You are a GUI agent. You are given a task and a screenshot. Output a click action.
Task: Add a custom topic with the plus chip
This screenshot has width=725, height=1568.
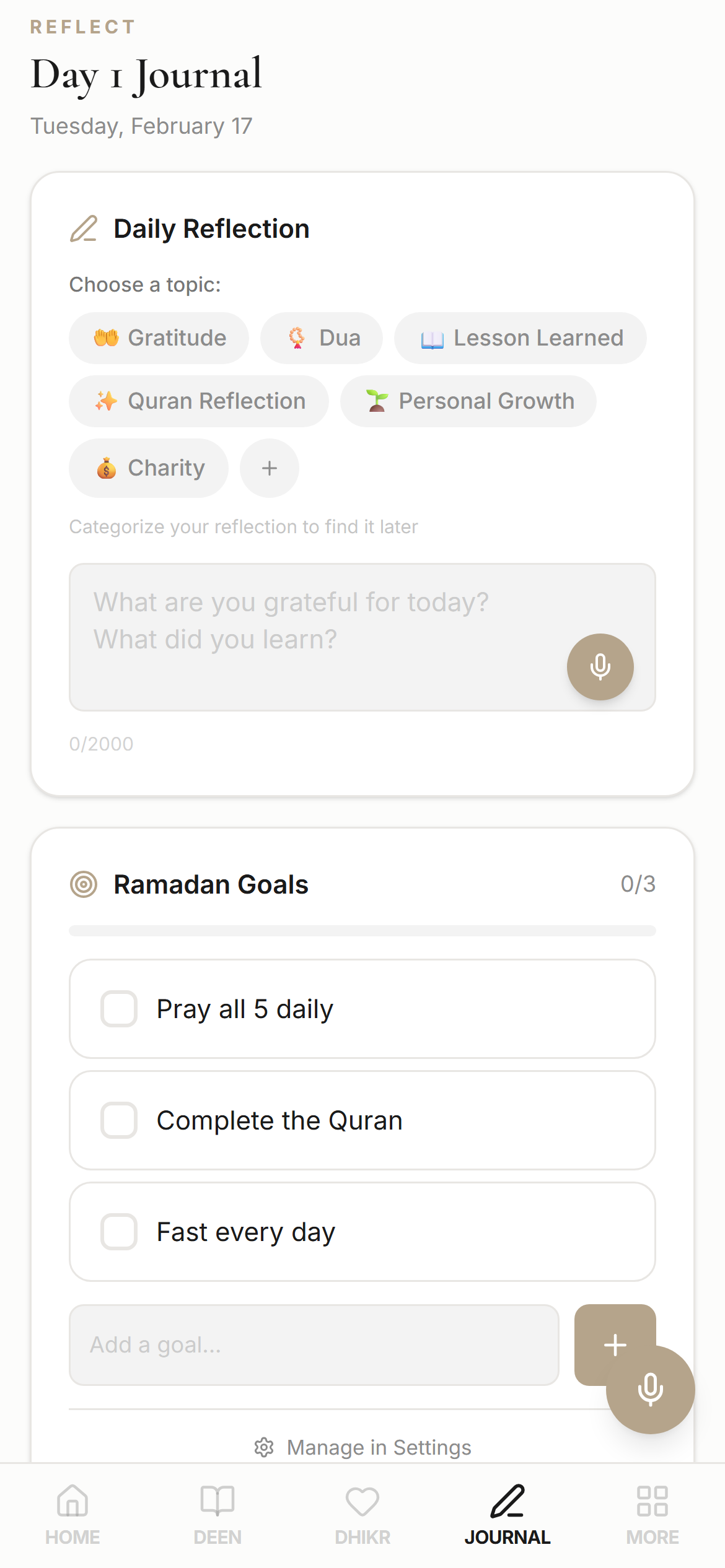270,468
